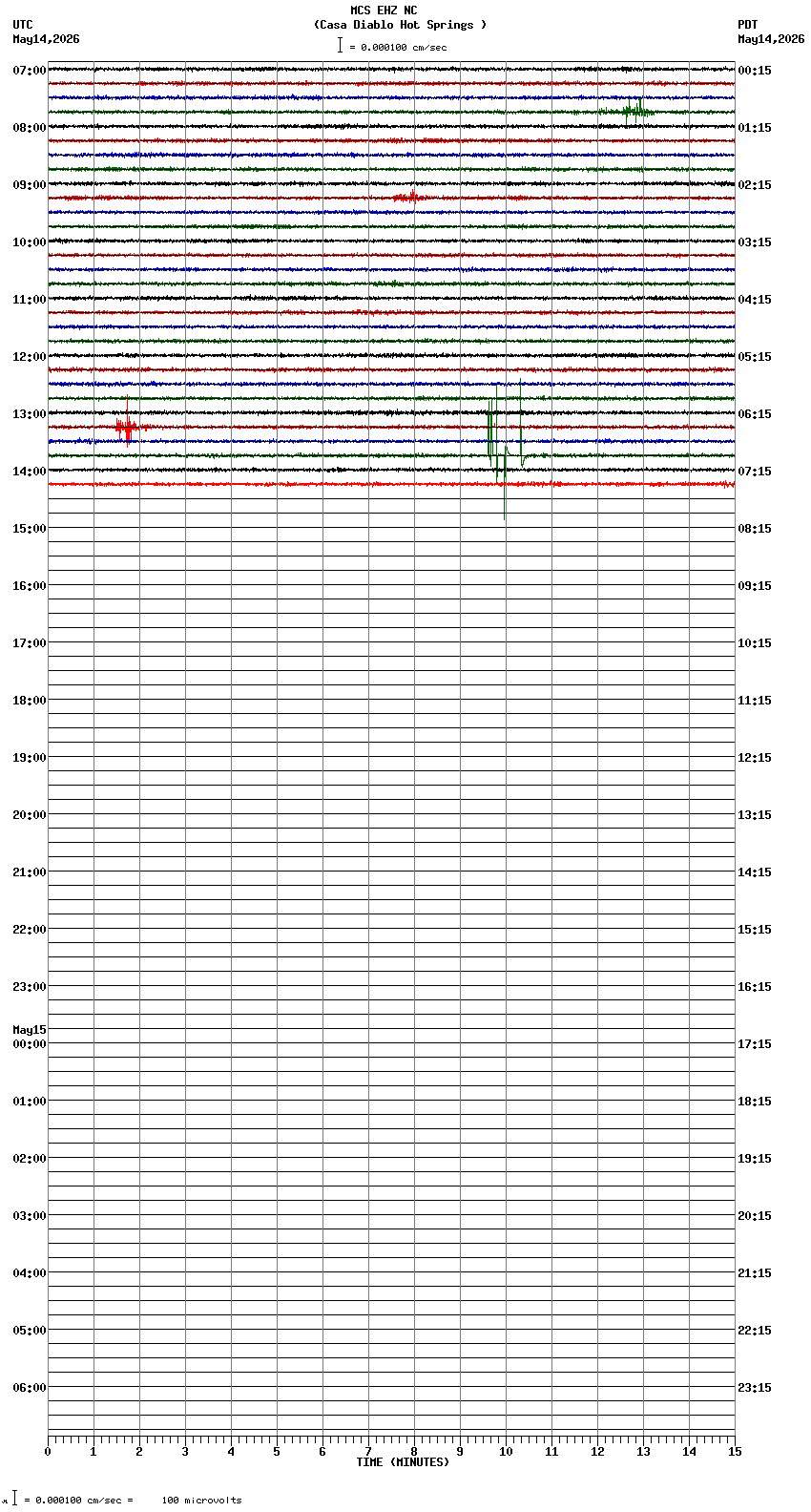This screenshot has height=1512, width=811.
Task: Click the '23:15' PDT time label
Action: (755, 1388)
